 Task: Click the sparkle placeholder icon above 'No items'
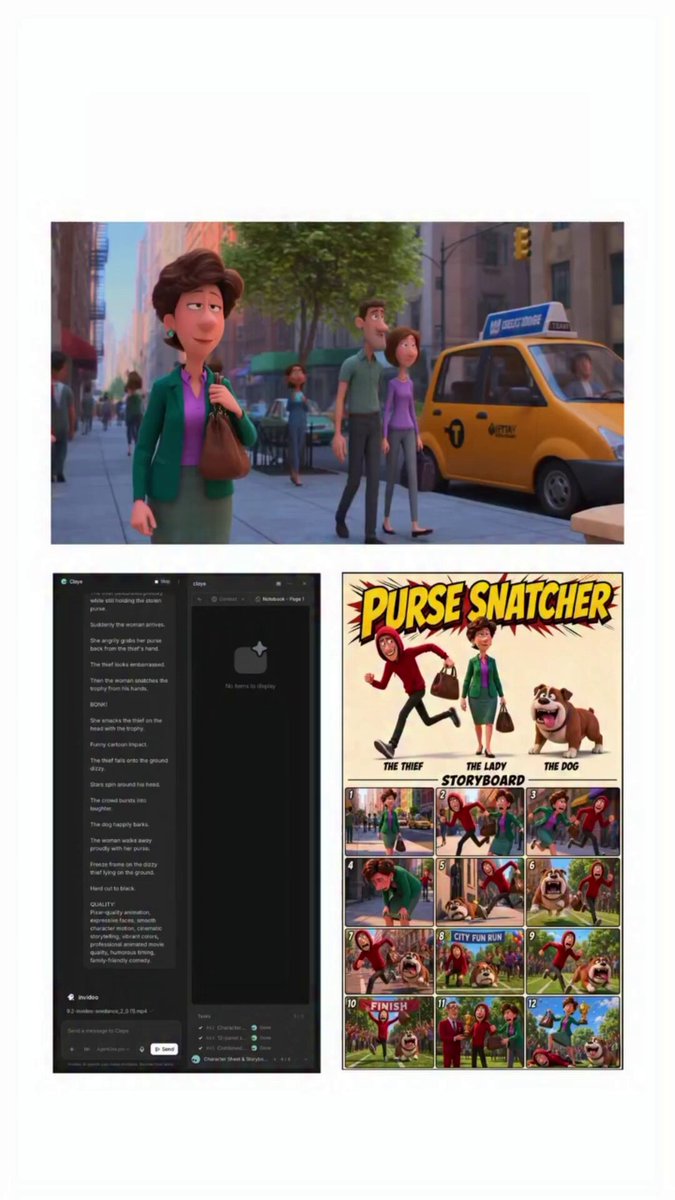pos(250,658)
